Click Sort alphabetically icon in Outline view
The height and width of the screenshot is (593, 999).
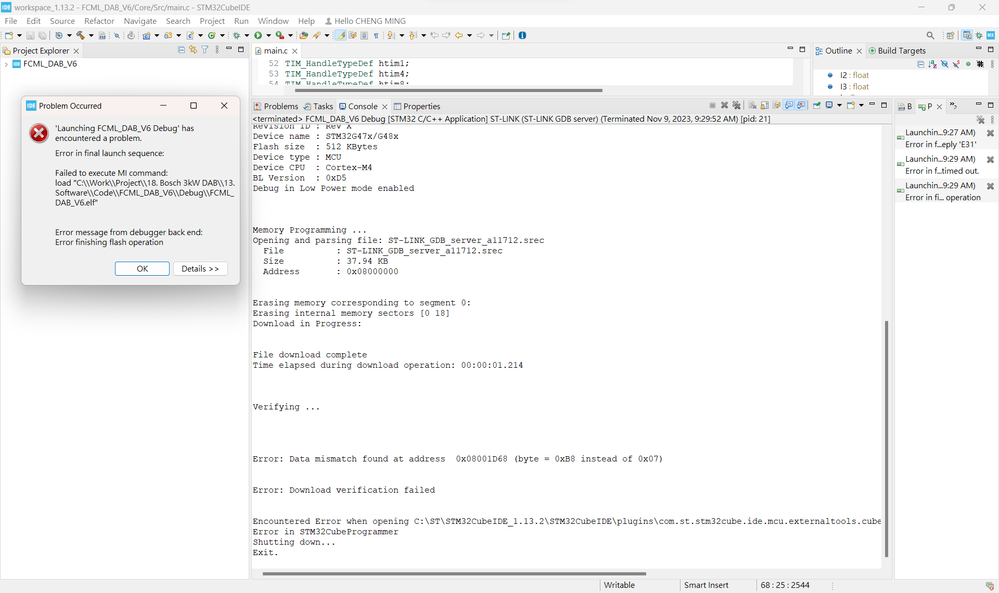(933, 64)
